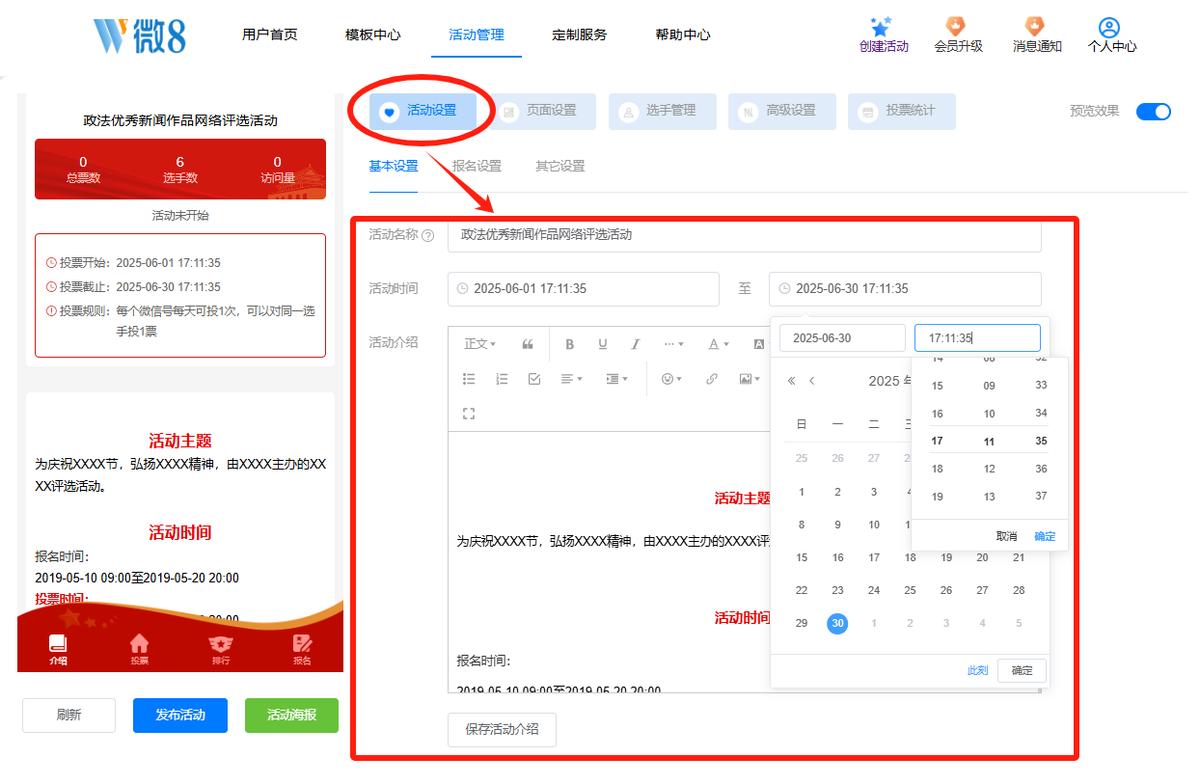Open the 正文 heading style dropdown
The height and width of the screenshot is (778, 1200).
coord(480,344)
